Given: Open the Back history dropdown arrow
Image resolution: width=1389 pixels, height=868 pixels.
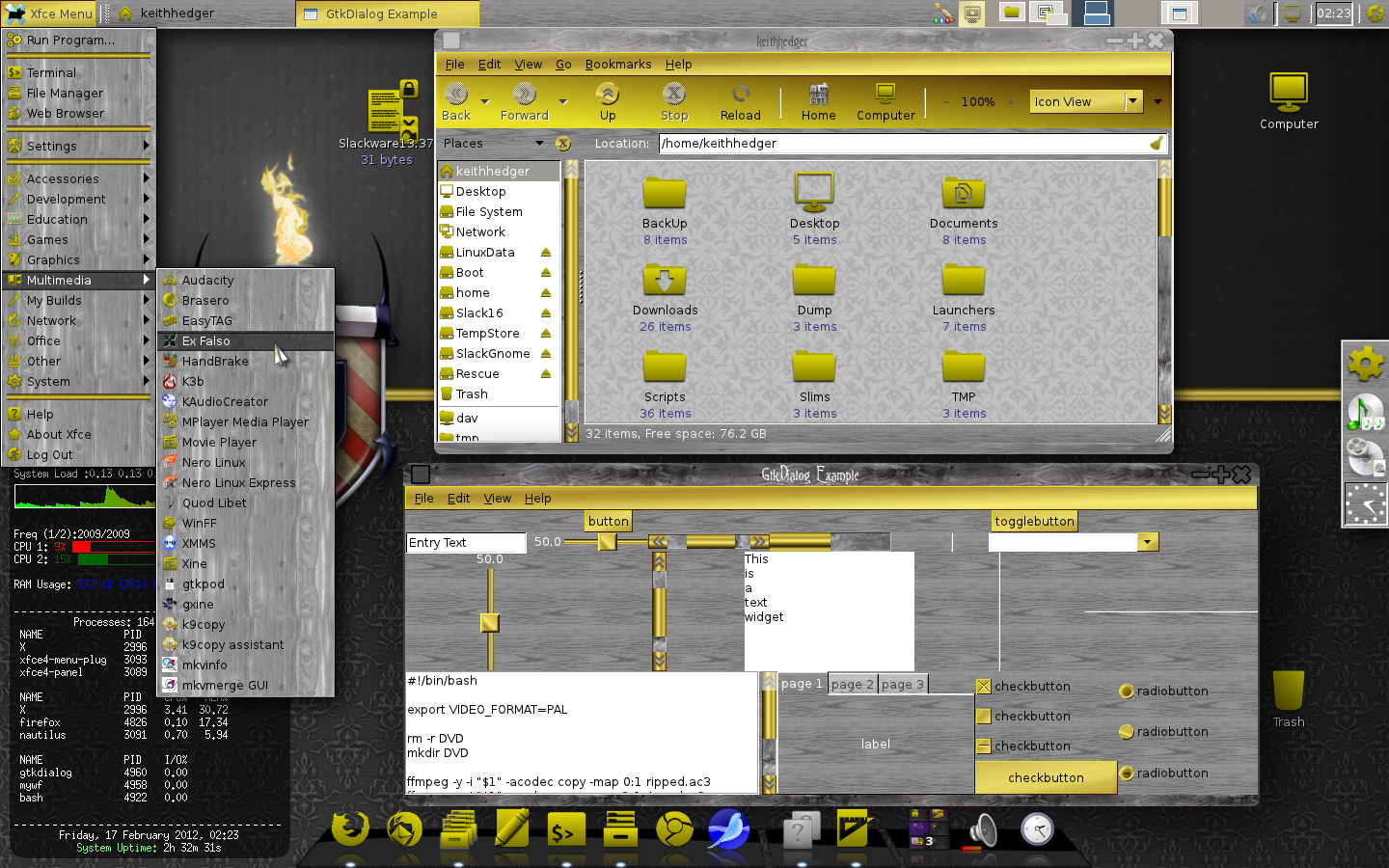Looking at the screenshot, I should [x=485, y=101].
